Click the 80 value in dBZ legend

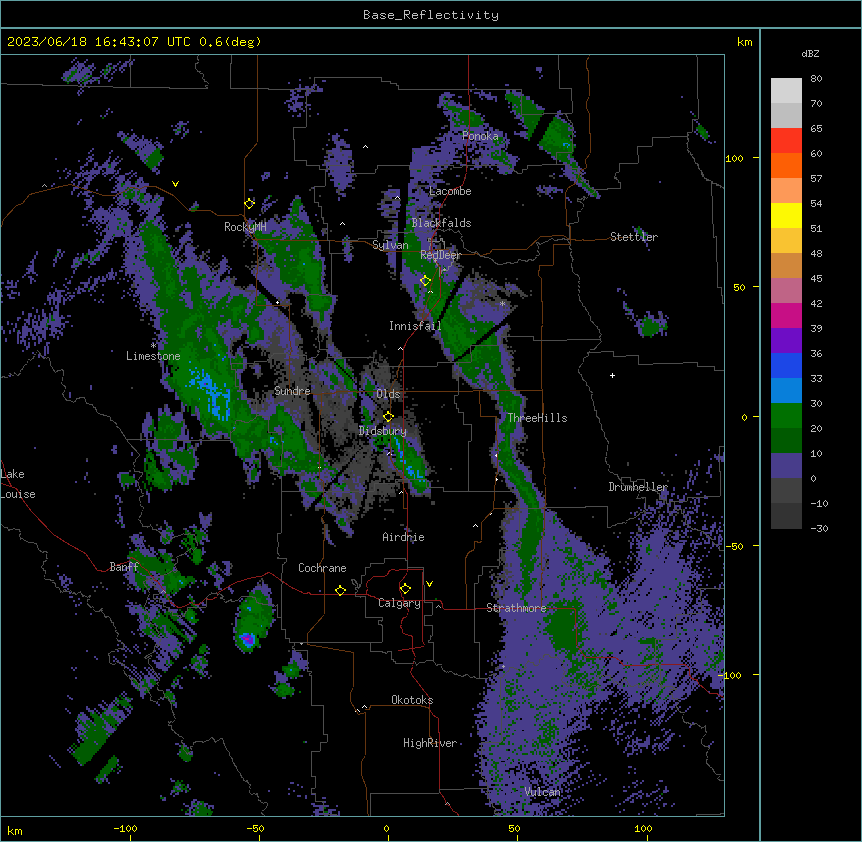[816, 79]
